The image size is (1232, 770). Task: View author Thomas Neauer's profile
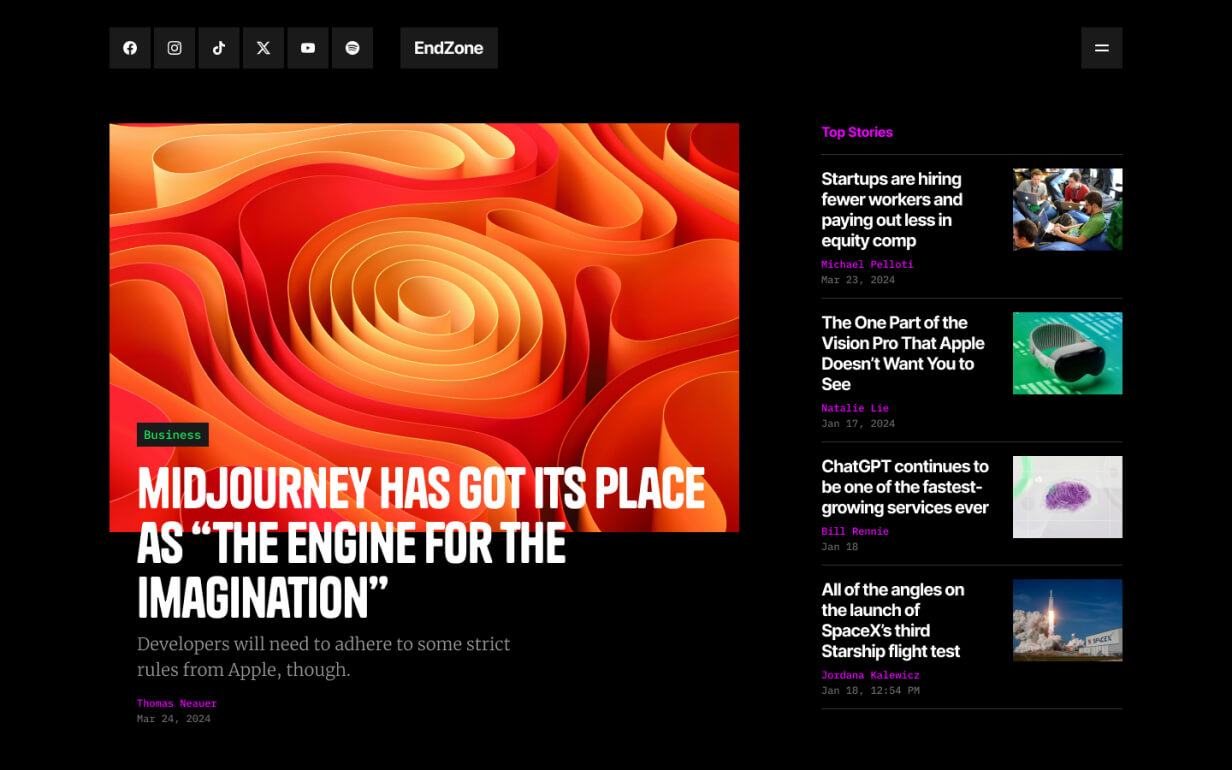pos(177,704)
